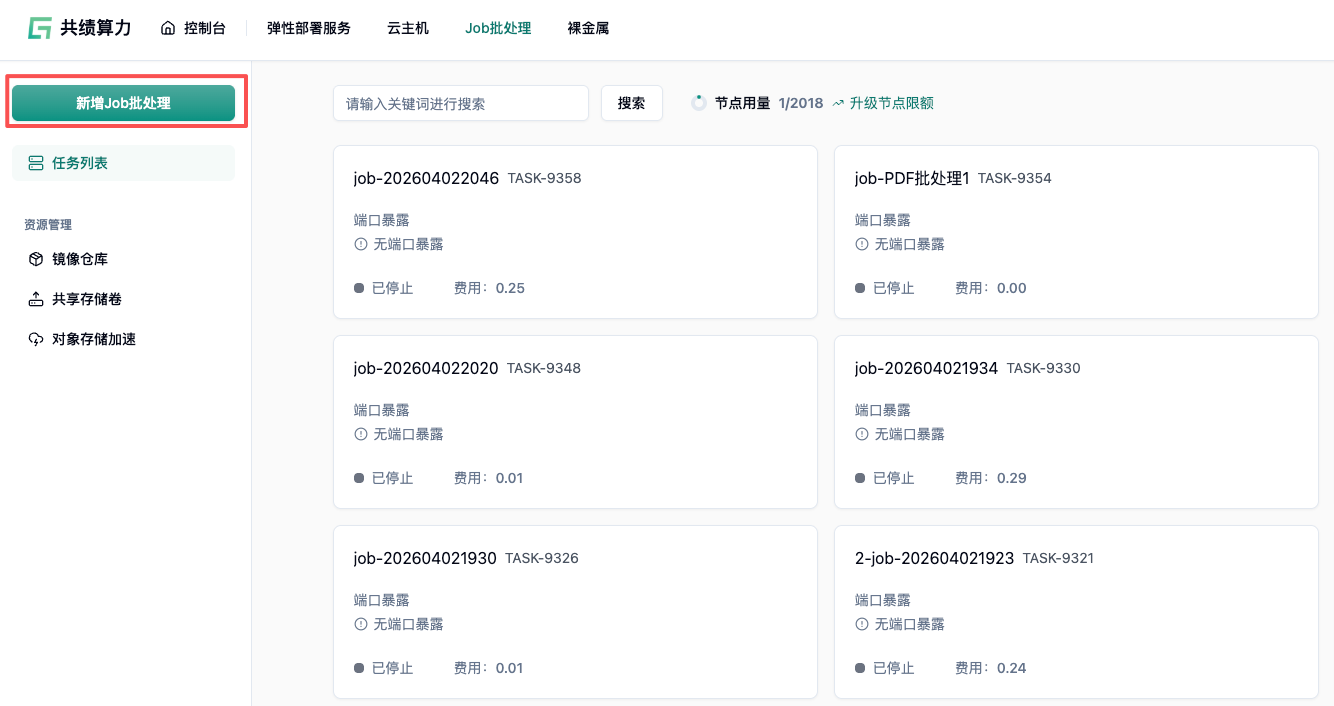Focus the keyword search input field
Image resolution: width=1334 pixels, height=706 pixels.
pos(460,103)
